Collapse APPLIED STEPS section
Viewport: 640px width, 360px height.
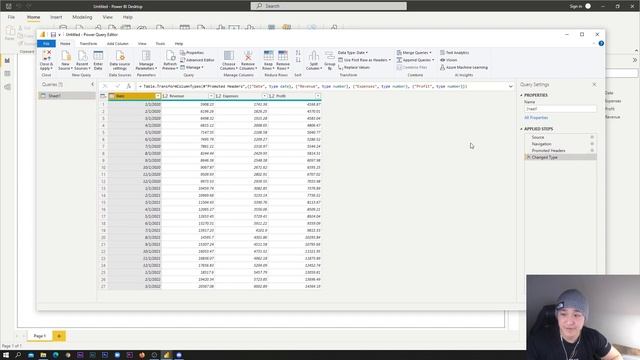click(521, 129)
